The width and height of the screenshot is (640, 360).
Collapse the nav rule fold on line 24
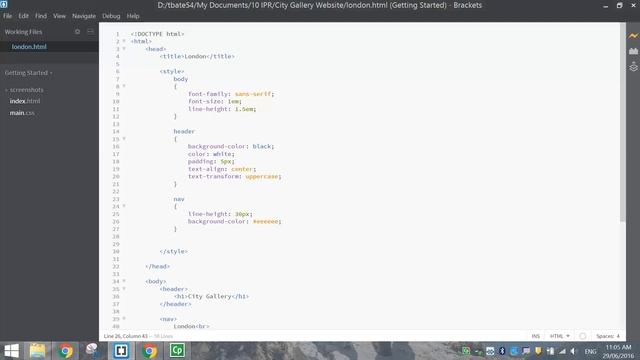click(124, 206)
